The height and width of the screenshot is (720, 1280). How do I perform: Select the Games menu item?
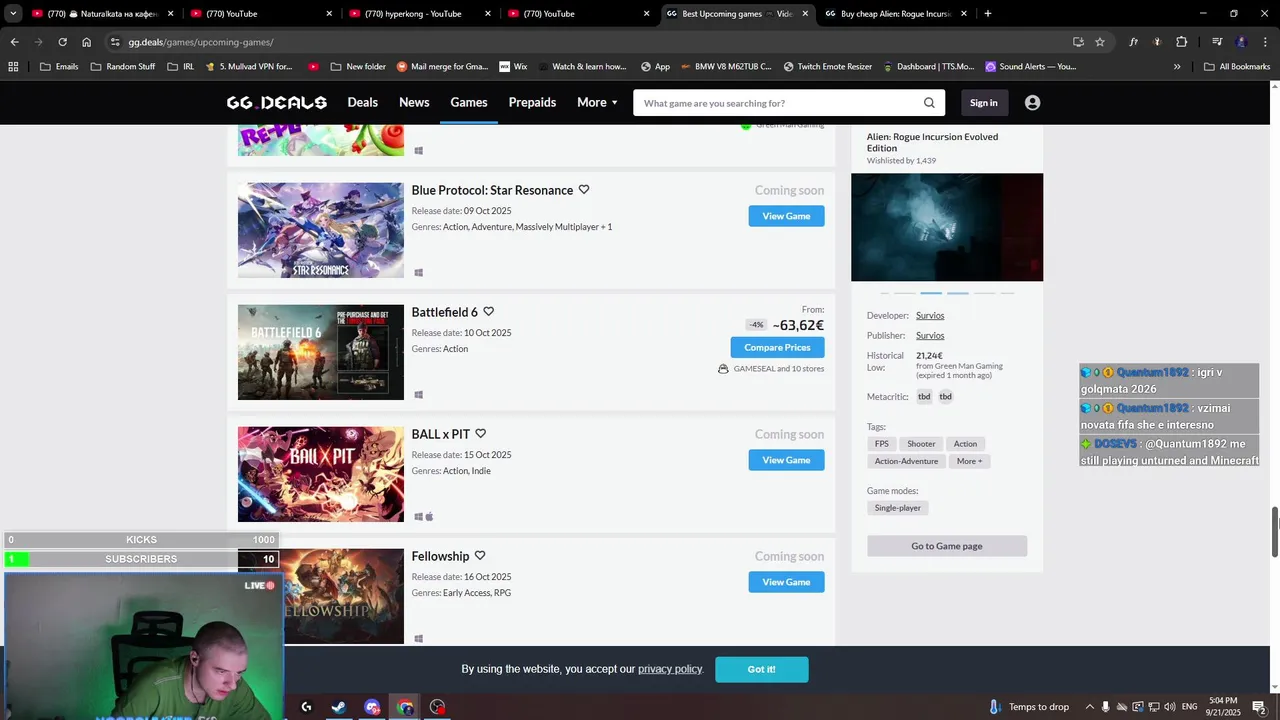click(469, 103)
